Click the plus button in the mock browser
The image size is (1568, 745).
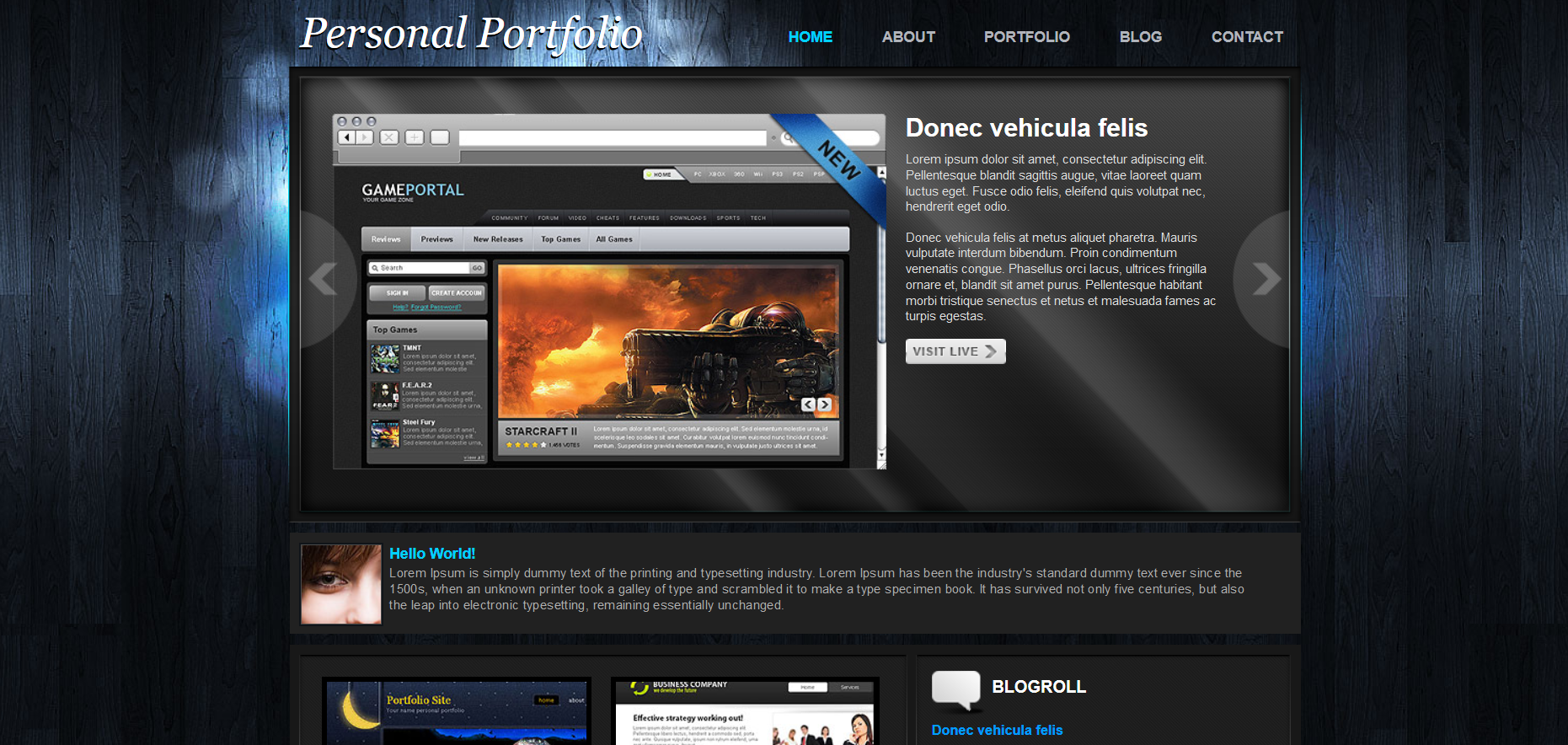pos(415,137)
